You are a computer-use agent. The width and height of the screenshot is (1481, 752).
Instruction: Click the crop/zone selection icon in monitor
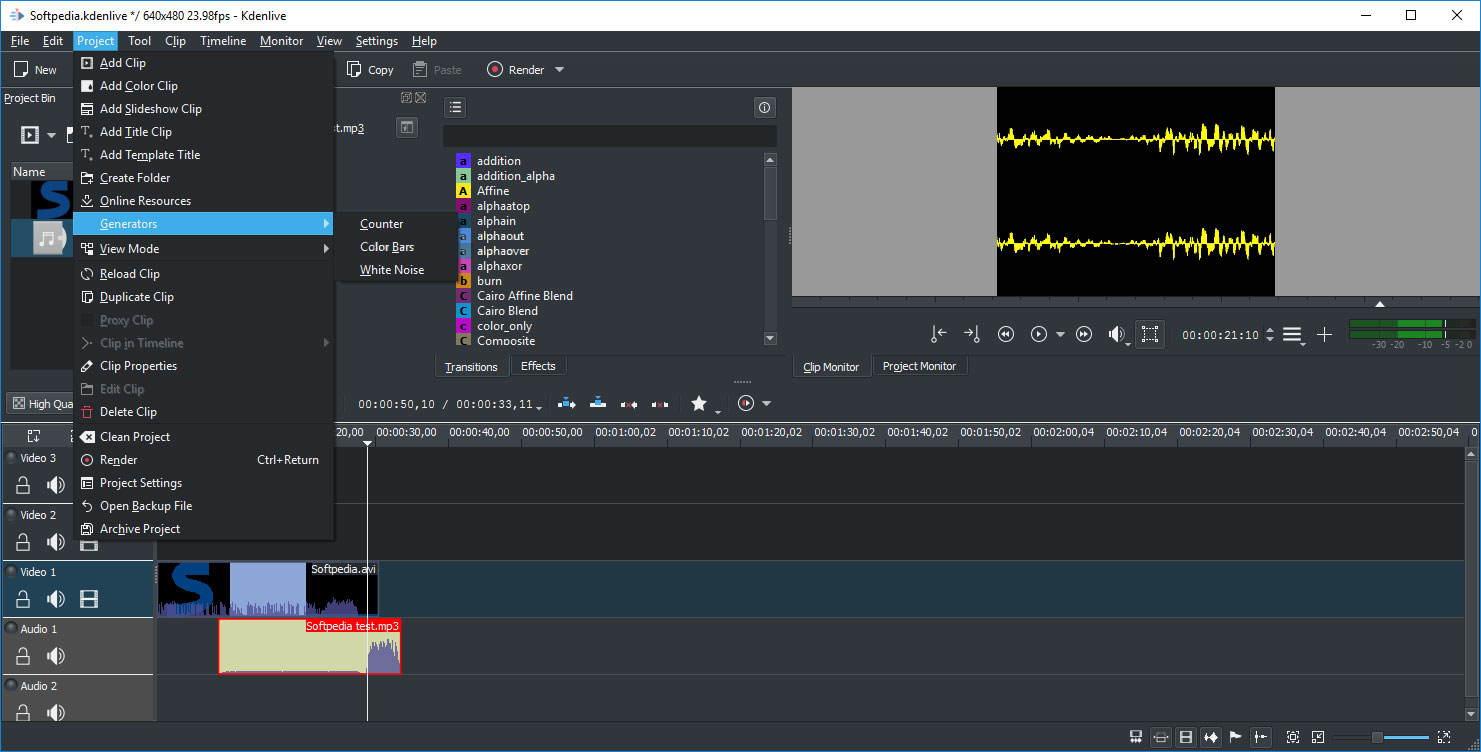point(1150,335)
